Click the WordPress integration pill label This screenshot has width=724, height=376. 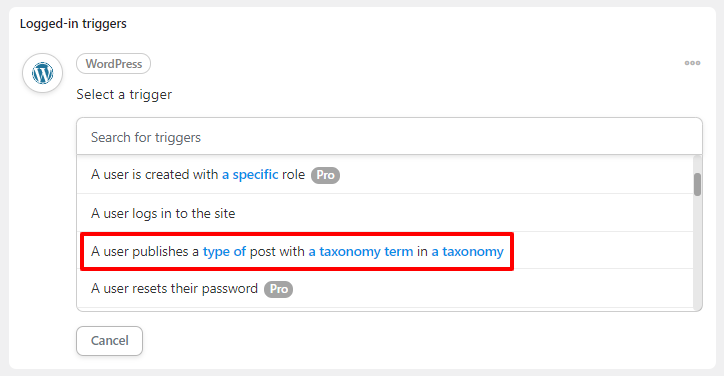coord(114,64)
